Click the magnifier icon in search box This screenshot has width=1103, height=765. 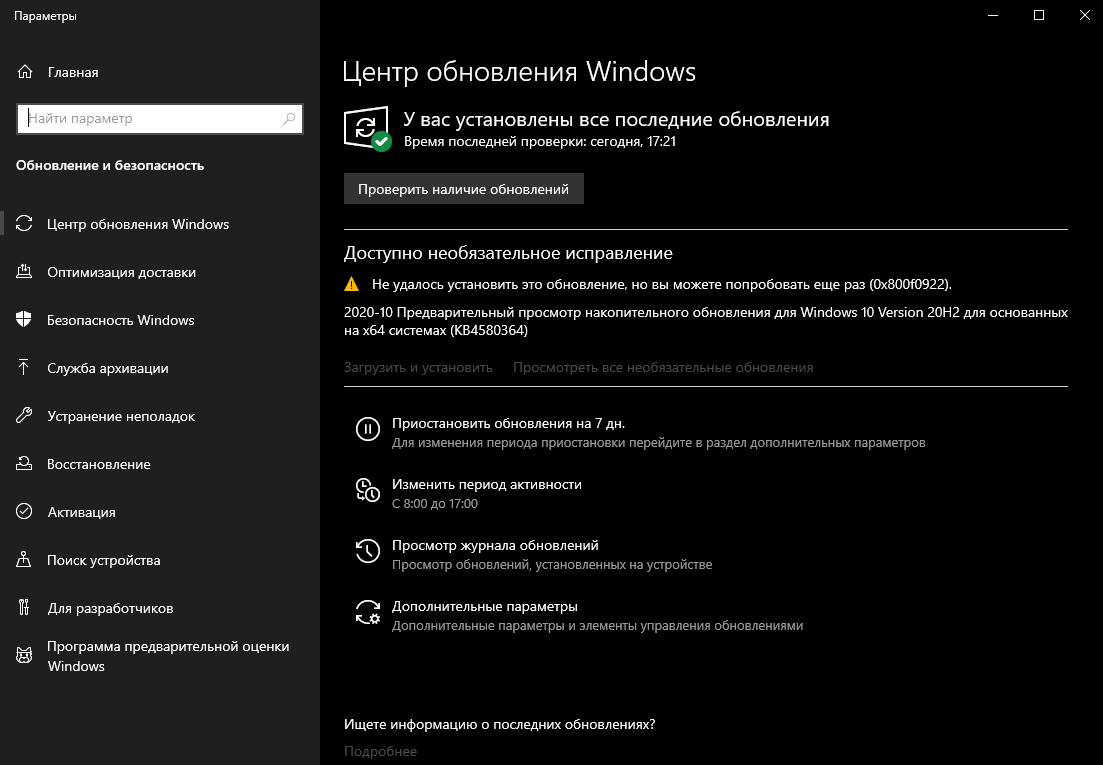[x=289, y=119]
